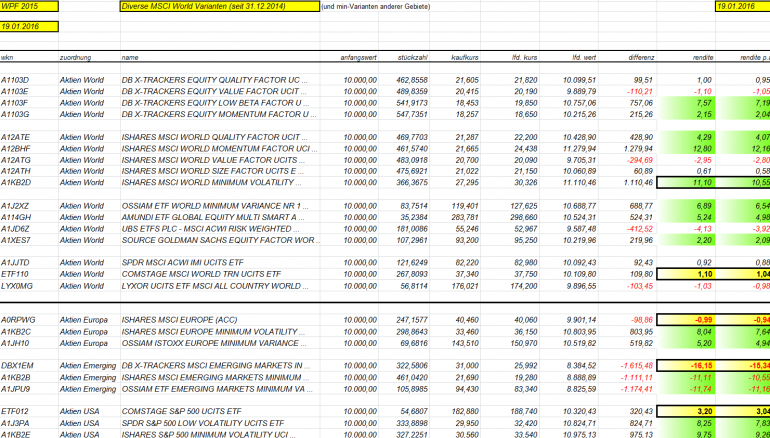This screenshot has height=438, width=770.
Task: Select the current value cell 11.279,94
Action: [569, 148]
